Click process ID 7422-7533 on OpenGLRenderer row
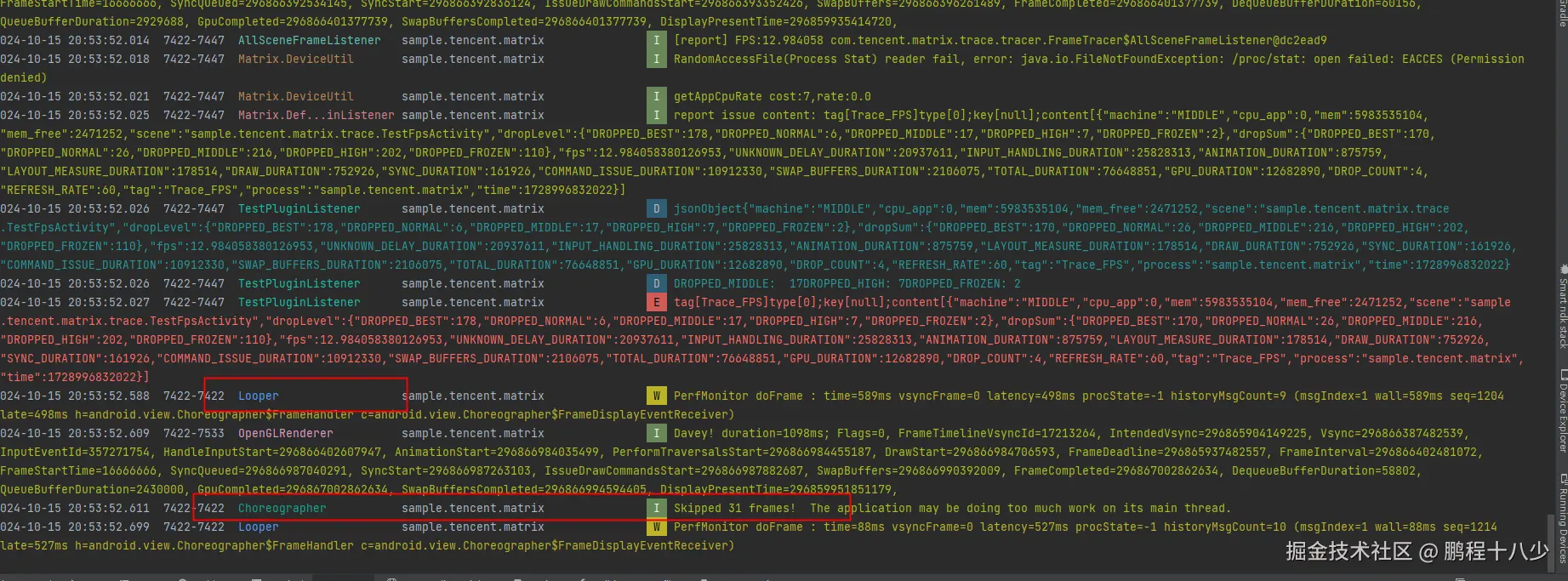The height and width of the screenshot is (581, 1568). (x=193, y=433)
